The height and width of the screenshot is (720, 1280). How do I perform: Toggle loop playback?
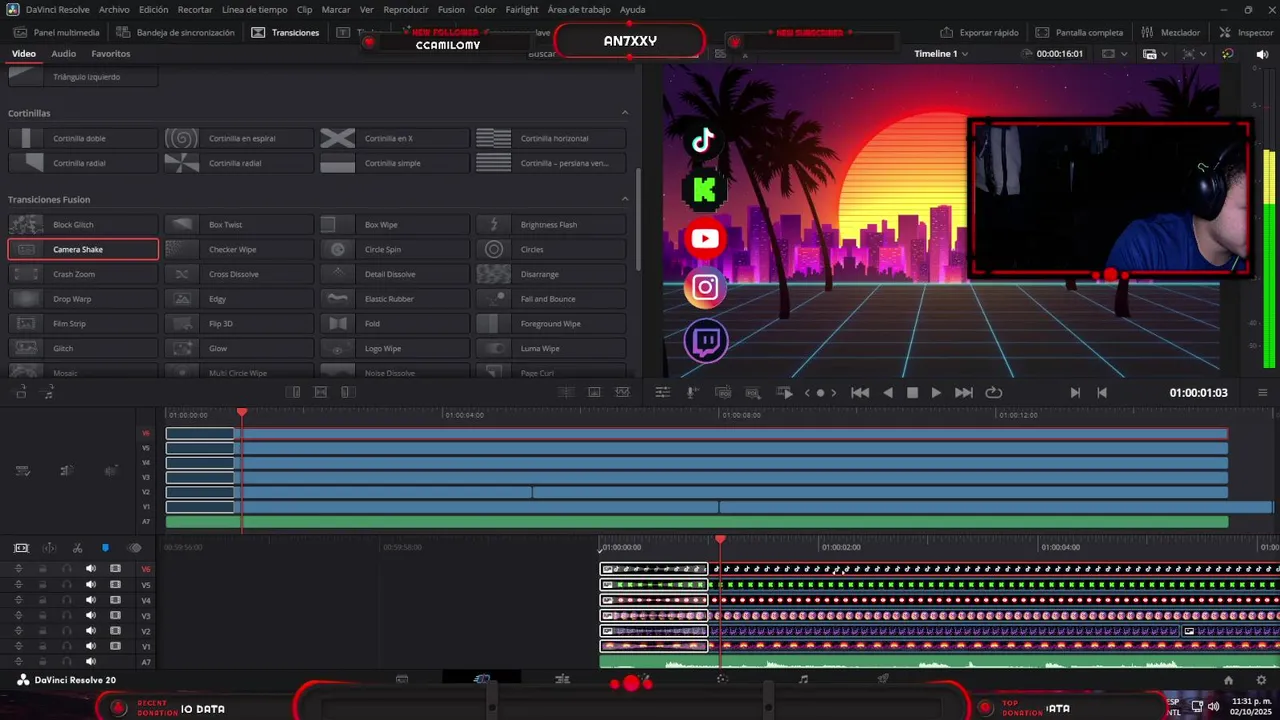tap(994, 393)
